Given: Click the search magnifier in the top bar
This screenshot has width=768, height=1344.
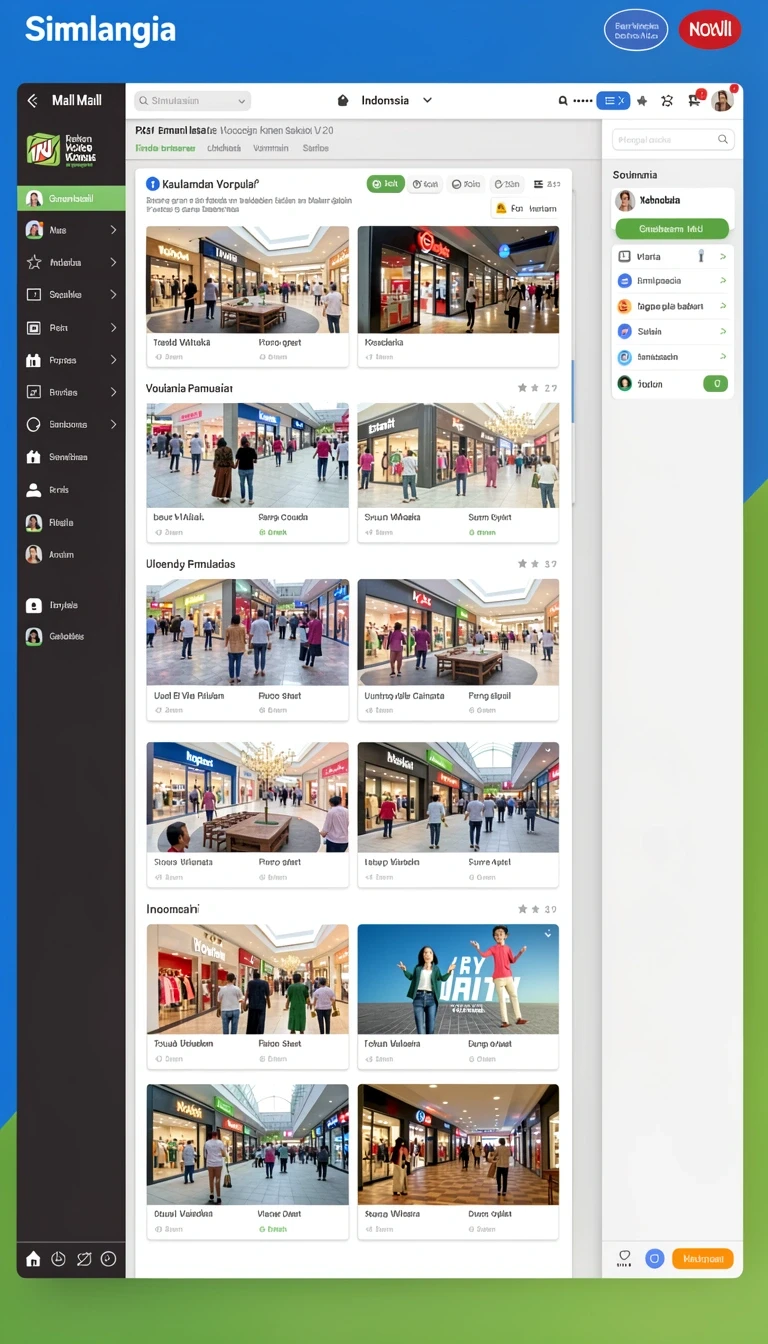Looking at the screenshot, I should (x=563, y=101).
